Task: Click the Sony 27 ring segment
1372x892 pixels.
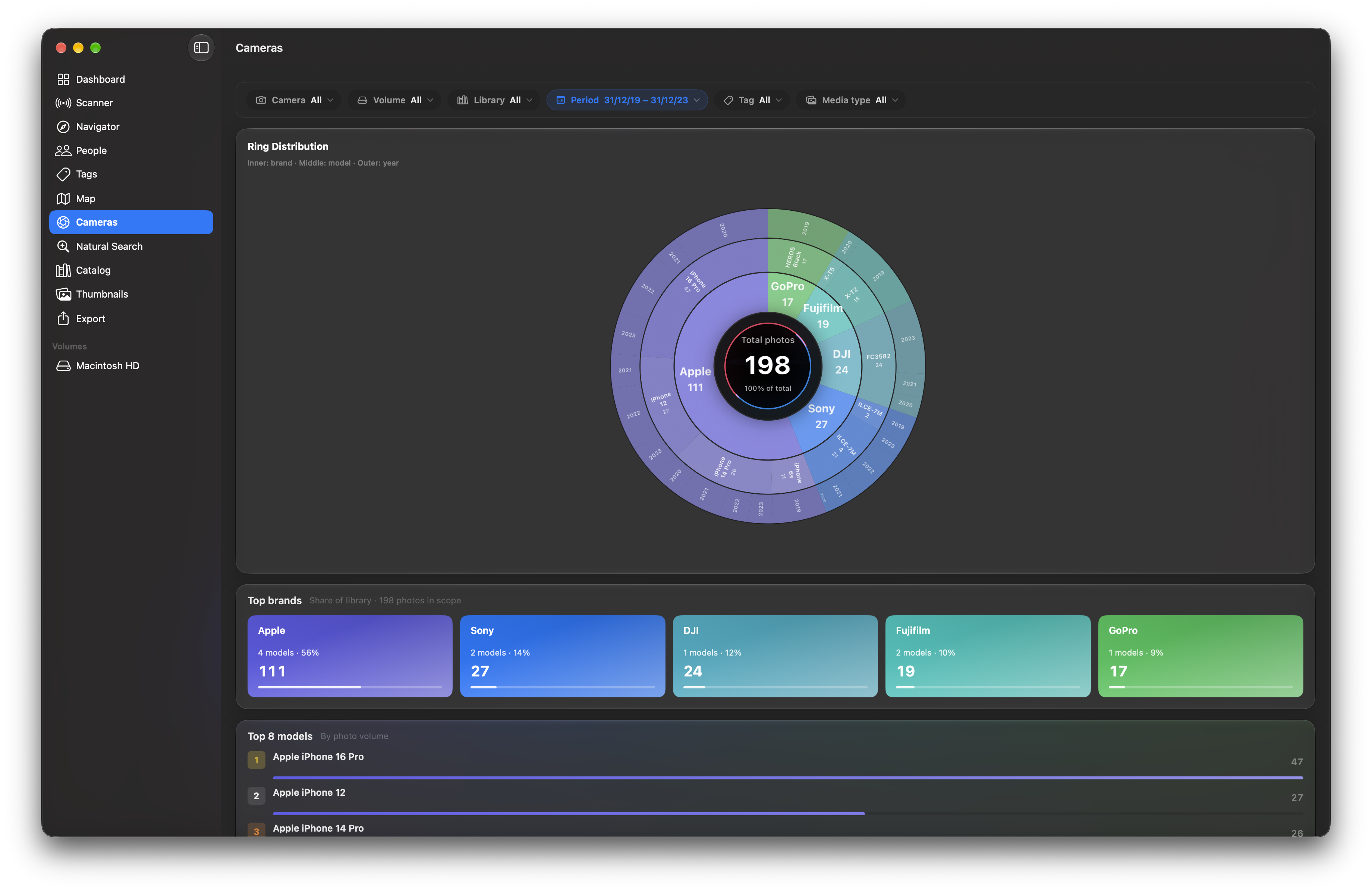Action: (821, 416)
